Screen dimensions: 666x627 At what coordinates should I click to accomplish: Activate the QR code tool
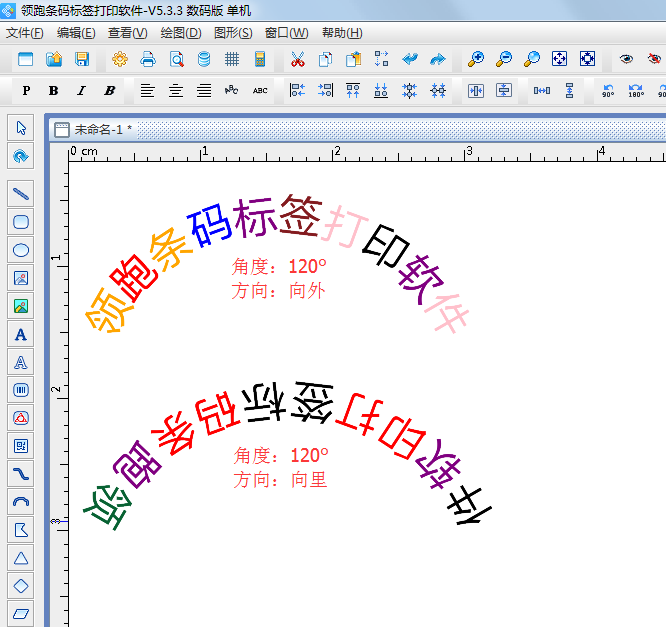[x=20, y=445]
